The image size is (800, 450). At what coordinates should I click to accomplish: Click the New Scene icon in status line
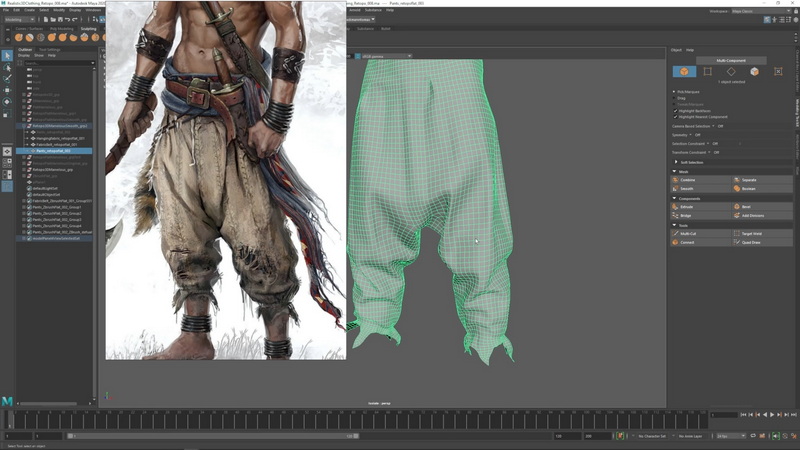click(x=45, y=19)
